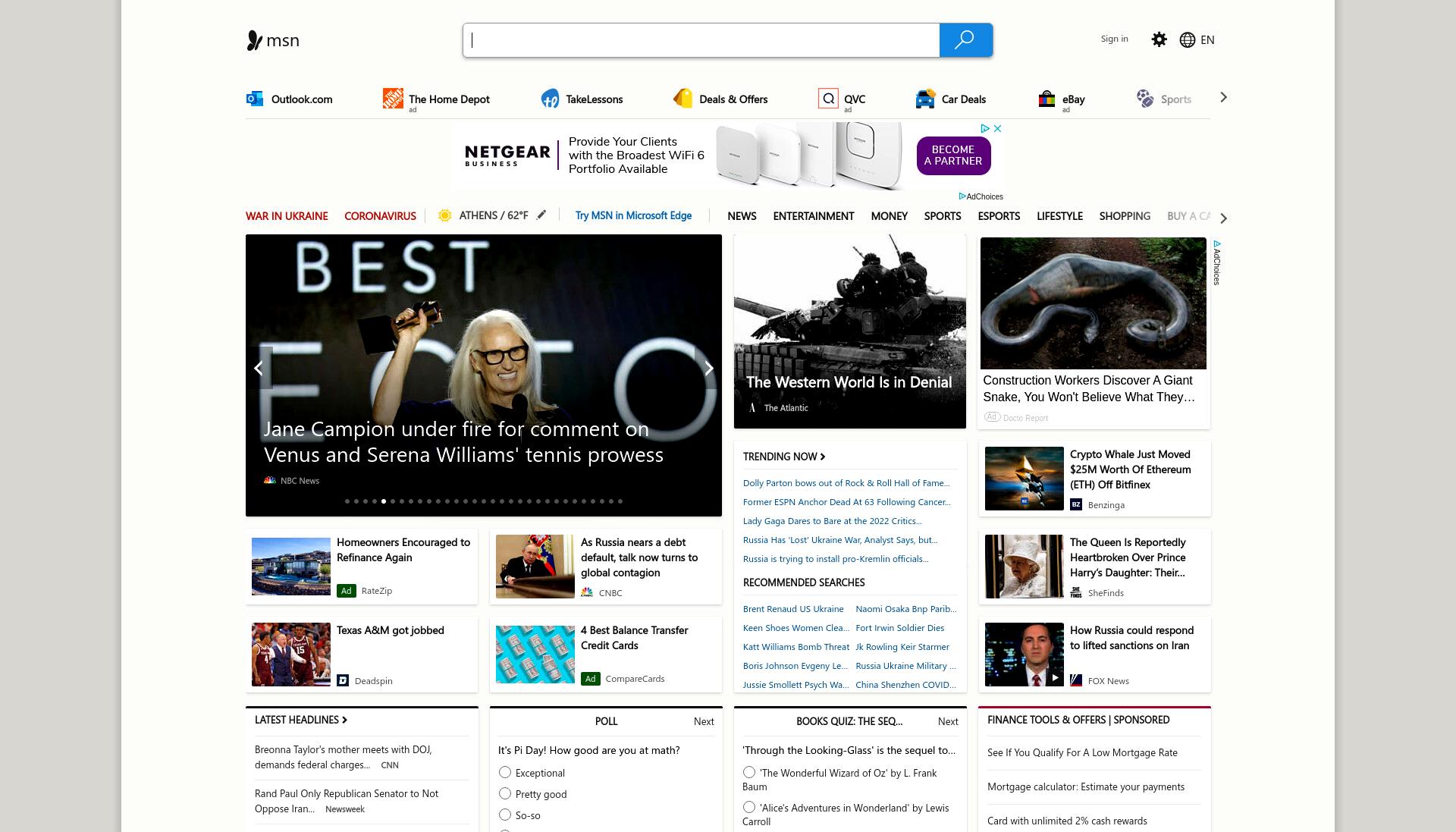Select 'The Wonderful Wizard of Oz' quiz answer
1456x832 pixels.
749,772
